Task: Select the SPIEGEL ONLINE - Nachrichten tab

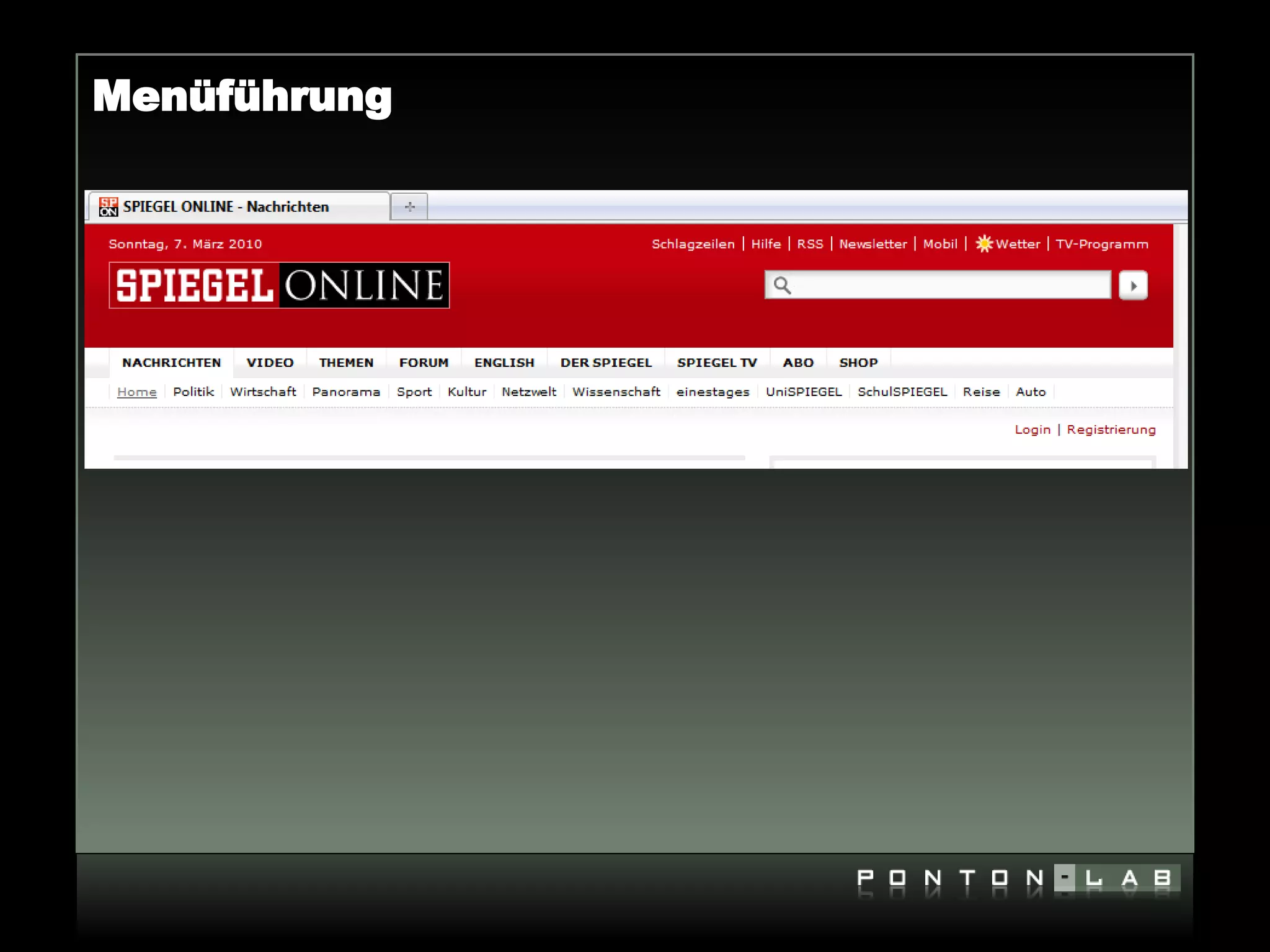Action: 239,206
